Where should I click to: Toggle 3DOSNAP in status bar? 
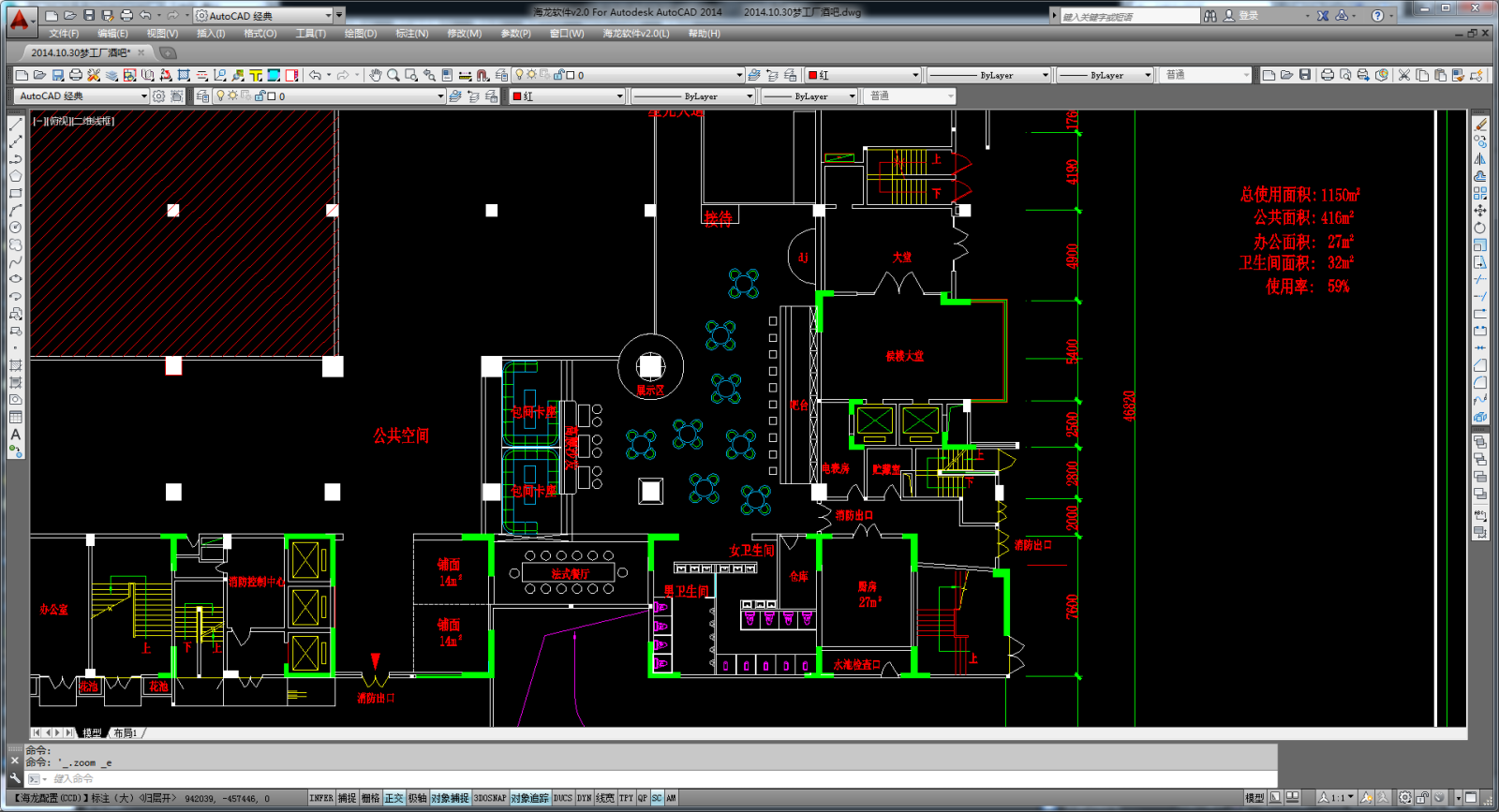(489, 798)
